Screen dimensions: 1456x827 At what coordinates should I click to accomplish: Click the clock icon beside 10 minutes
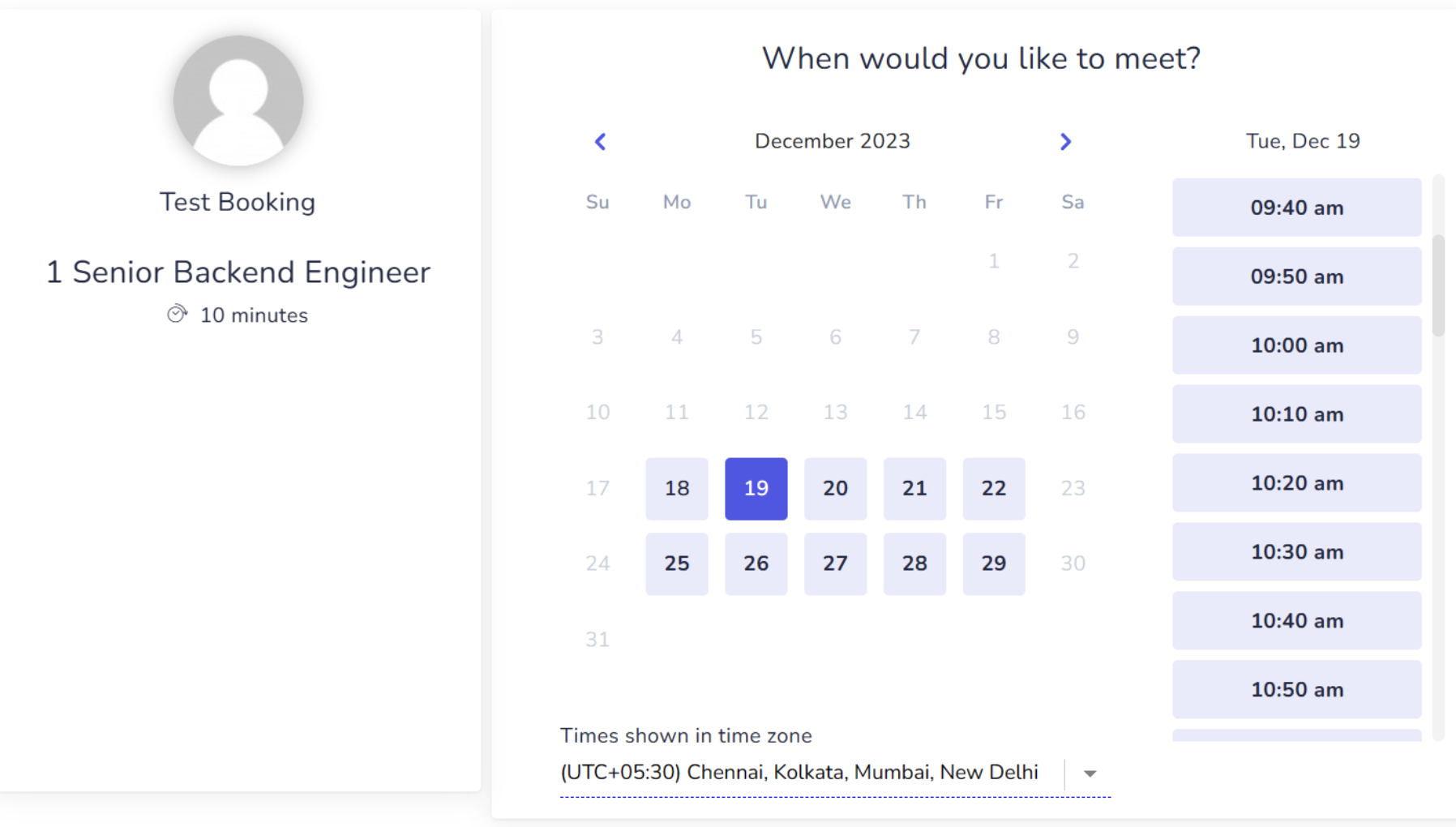coord(177,315)
